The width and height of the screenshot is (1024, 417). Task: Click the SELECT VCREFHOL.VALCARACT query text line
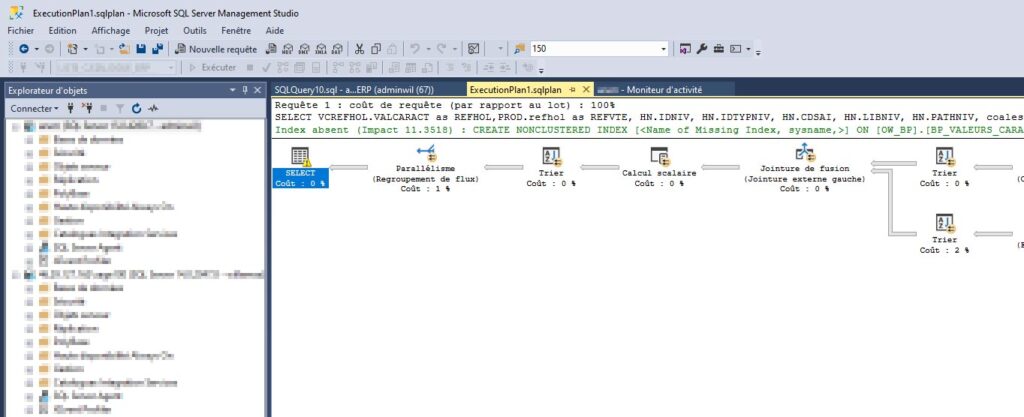point(649,117)
